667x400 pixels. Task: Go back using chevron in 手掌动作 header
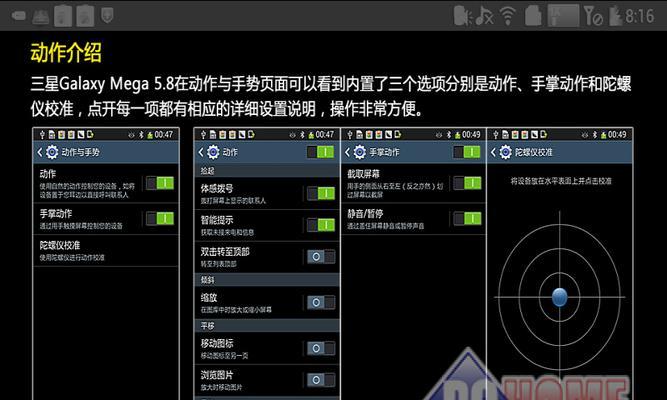348,152
